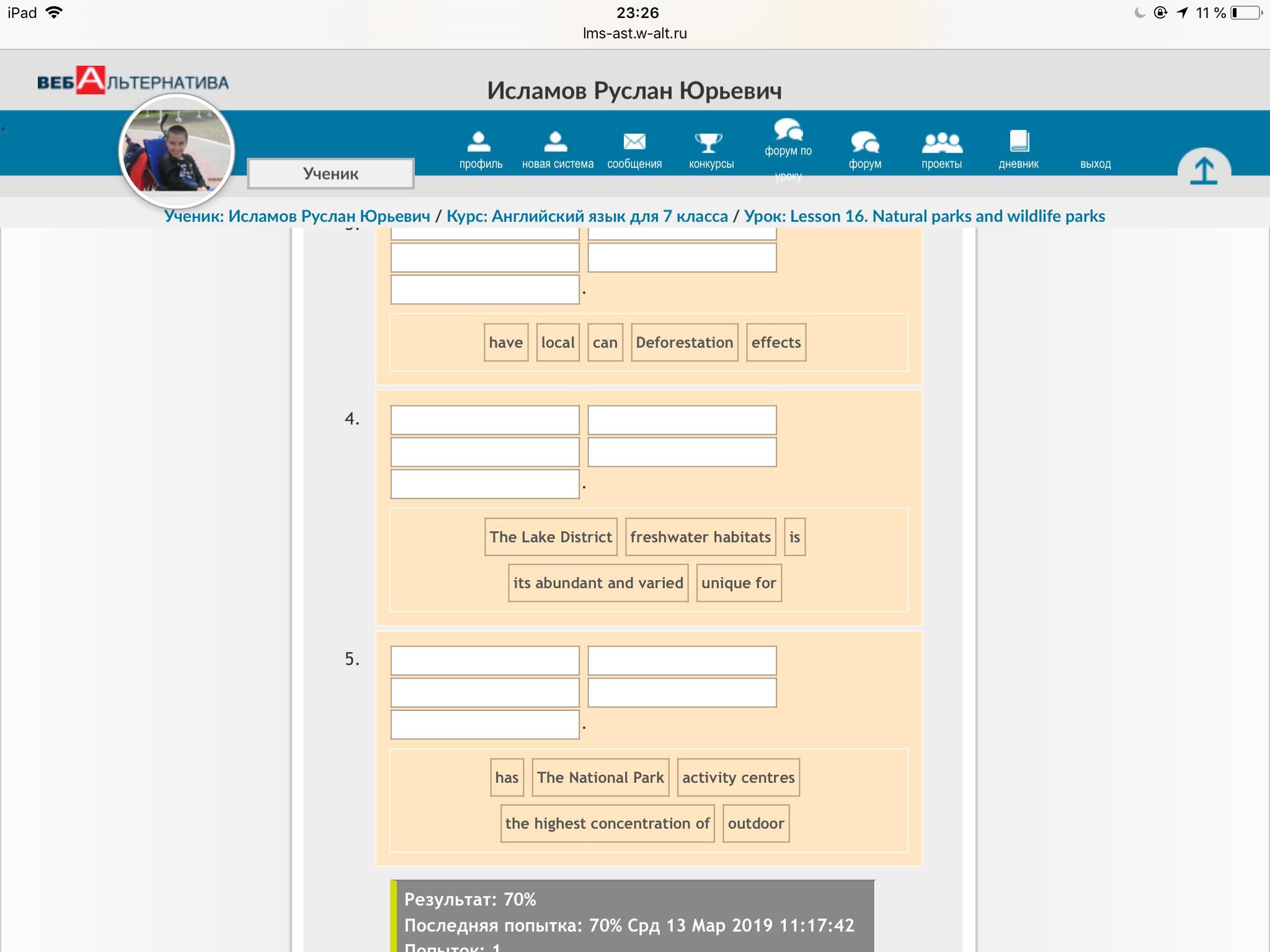This screenshot has width=1270, height=952.
Task: Click the scroll-to-top arrow button
Action: point(1204,170)
